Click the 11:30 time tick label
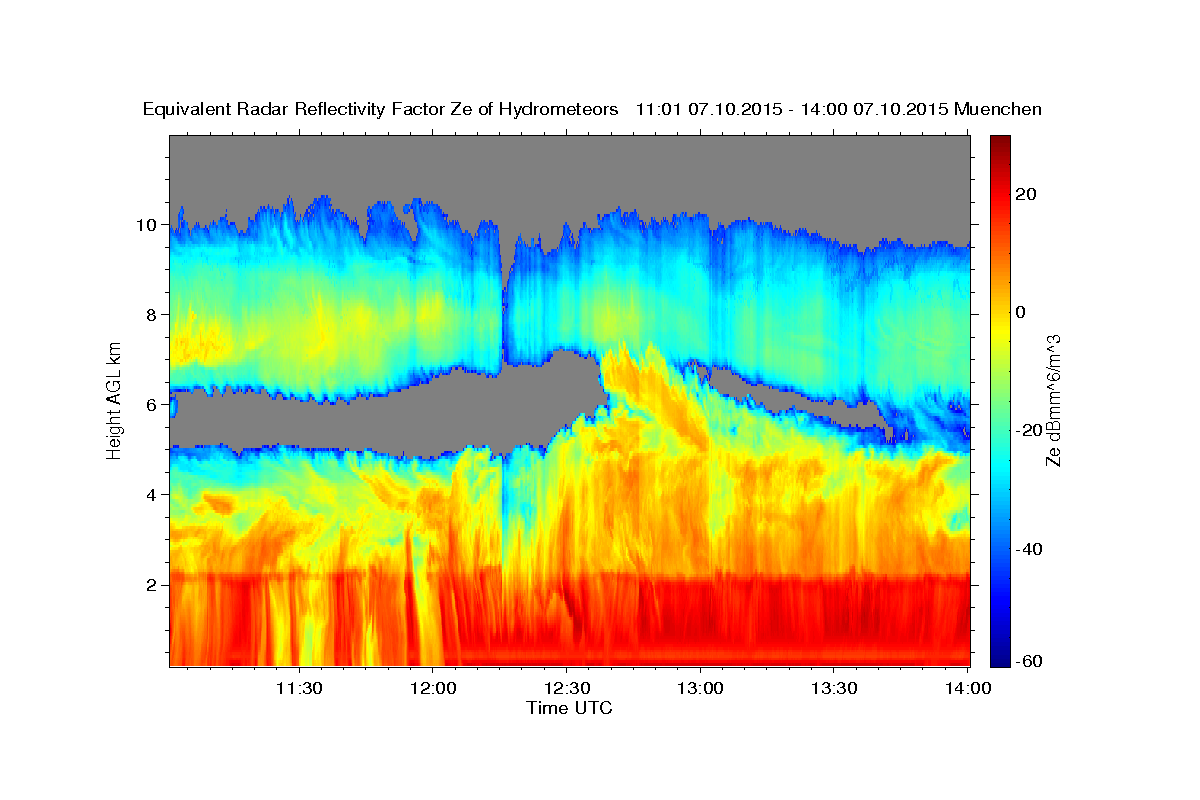The height and width of the screenshot is (800, 1200). (x=299, y=689)
